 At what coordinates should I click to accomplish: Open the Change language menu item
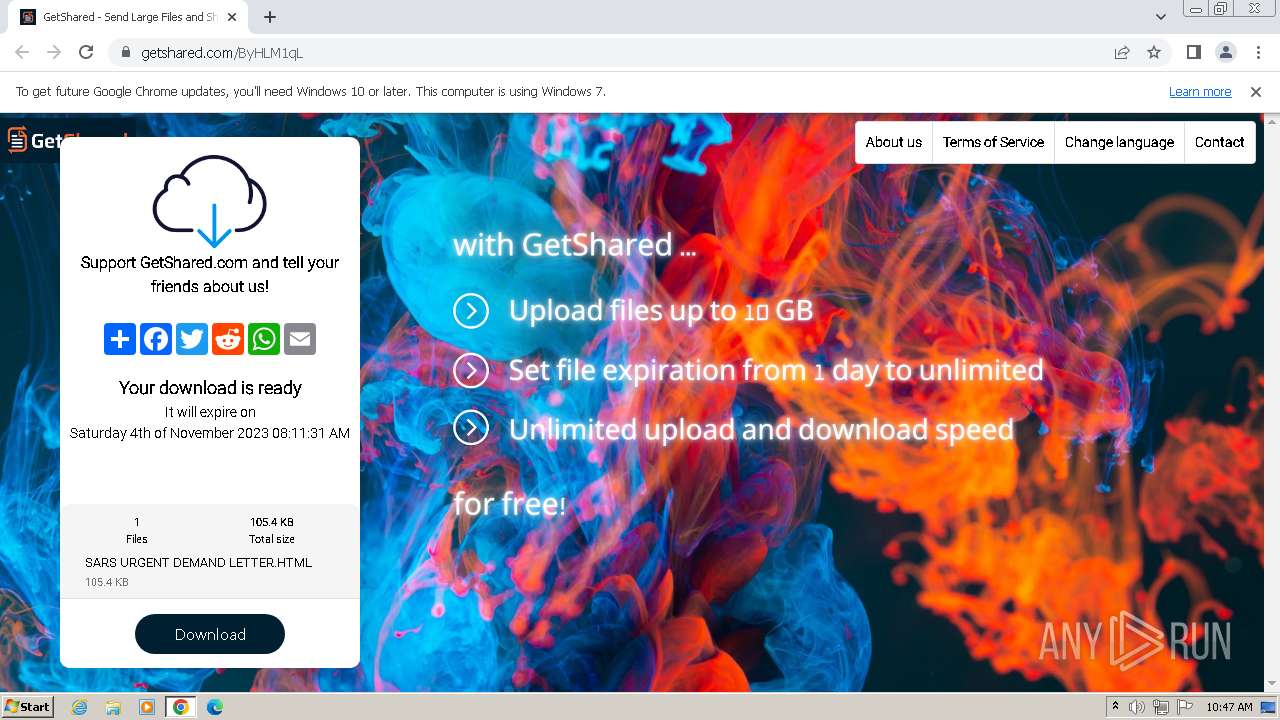coord(1119,142)
